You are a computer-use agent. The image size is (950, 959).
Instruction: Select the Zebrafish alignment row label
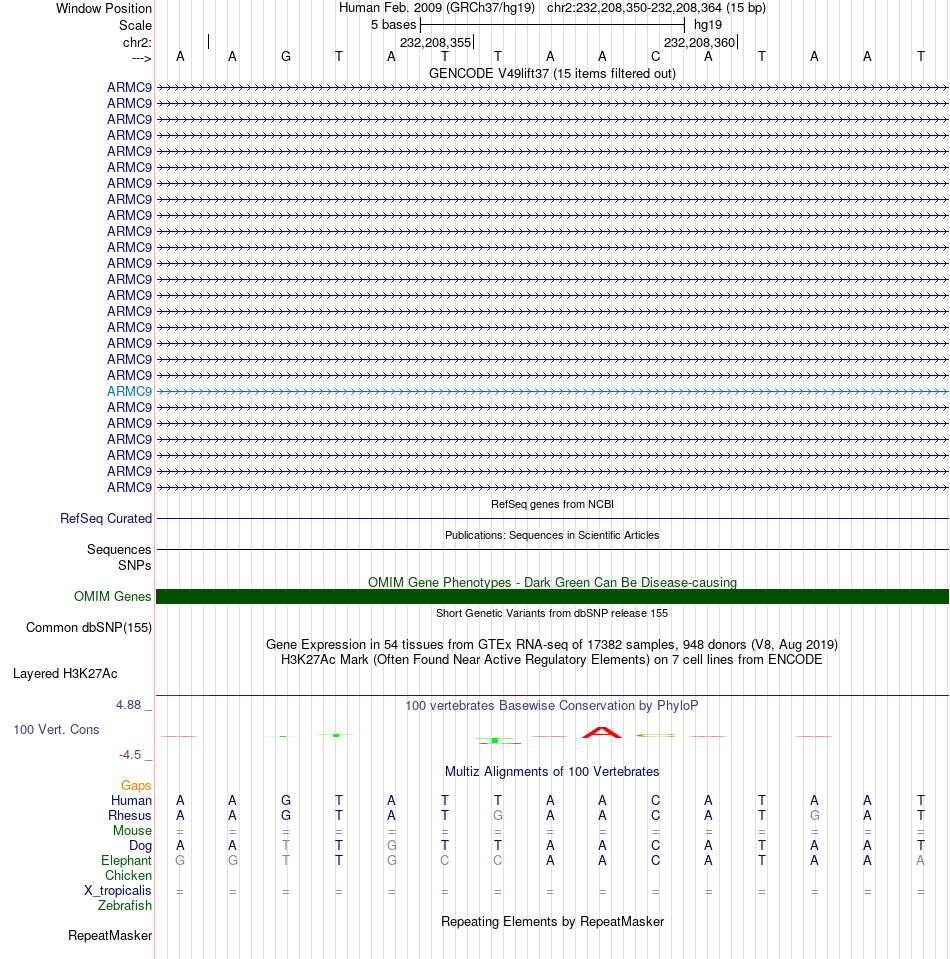point(125,906)
